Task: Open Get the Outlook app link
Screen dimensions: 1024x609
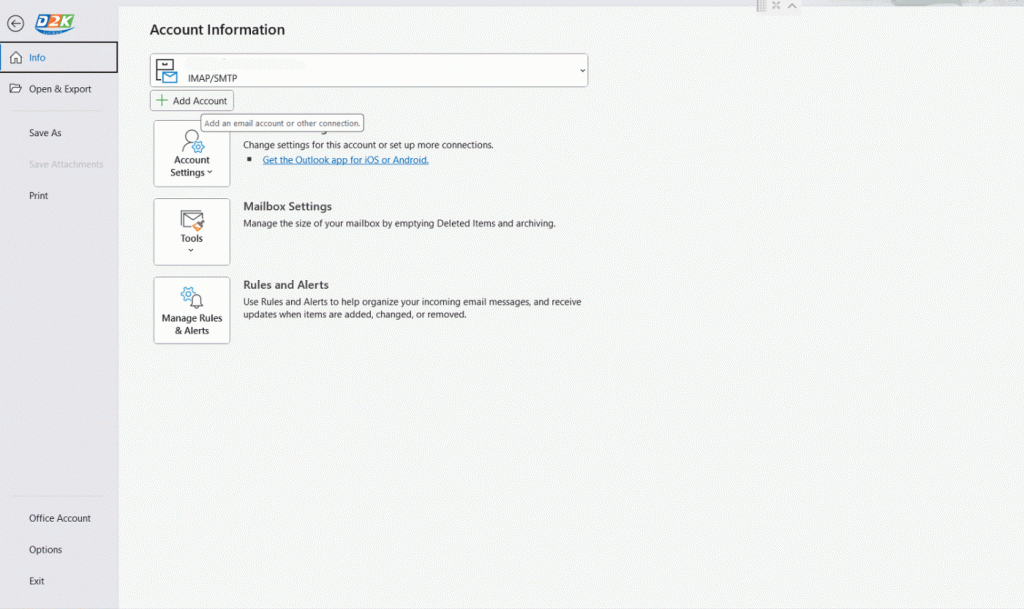Action: tap(345, 160)
